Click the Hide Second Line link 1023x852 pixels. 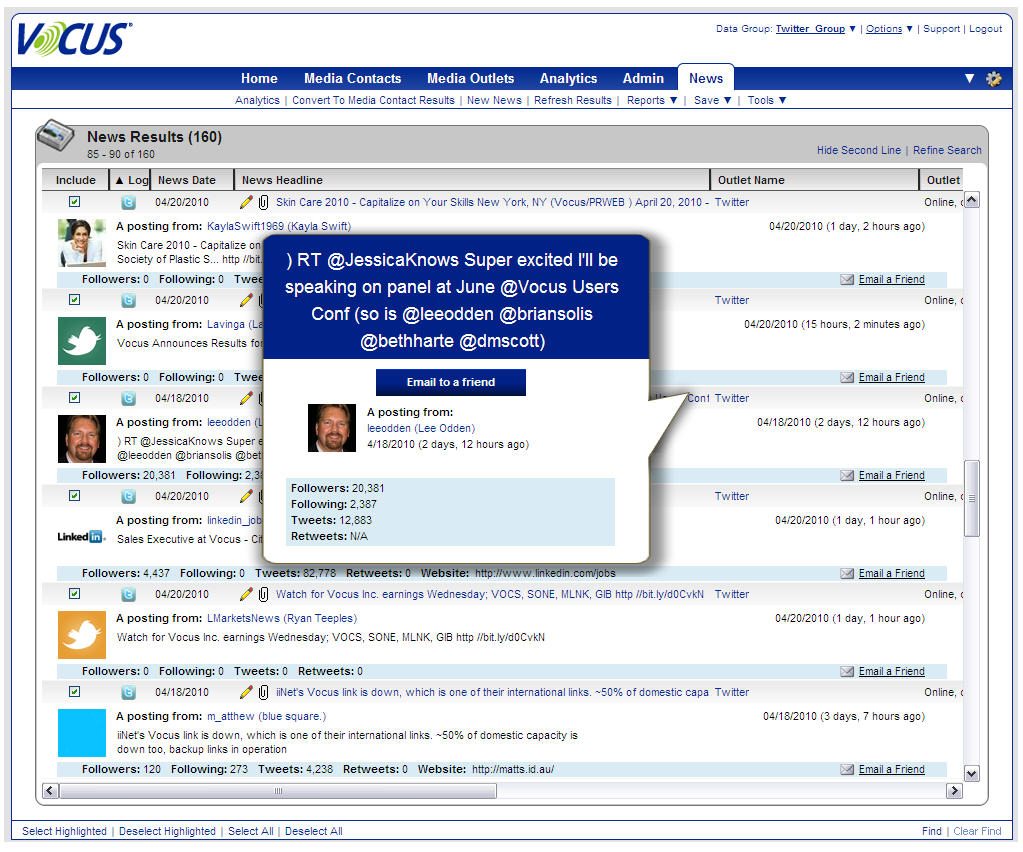click(x=859, y=150)
